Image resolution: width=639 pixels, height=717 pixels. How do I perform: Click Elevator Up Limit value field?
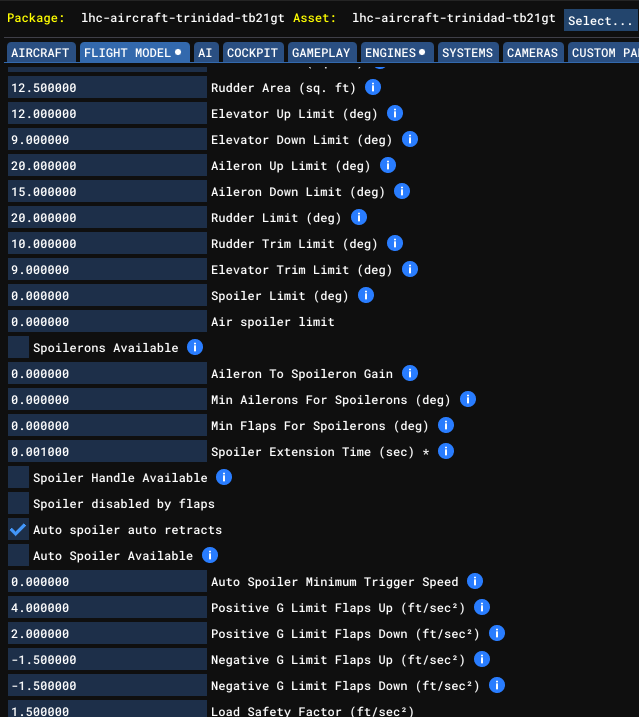pyautogui.click(x=107, y=113)
